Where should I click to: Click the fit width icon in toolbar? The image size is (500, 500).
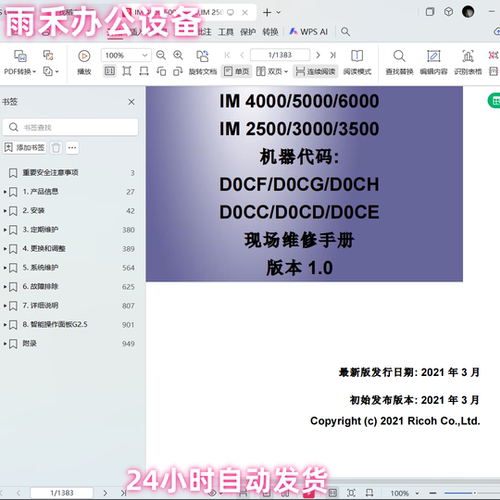click(144, 71)
